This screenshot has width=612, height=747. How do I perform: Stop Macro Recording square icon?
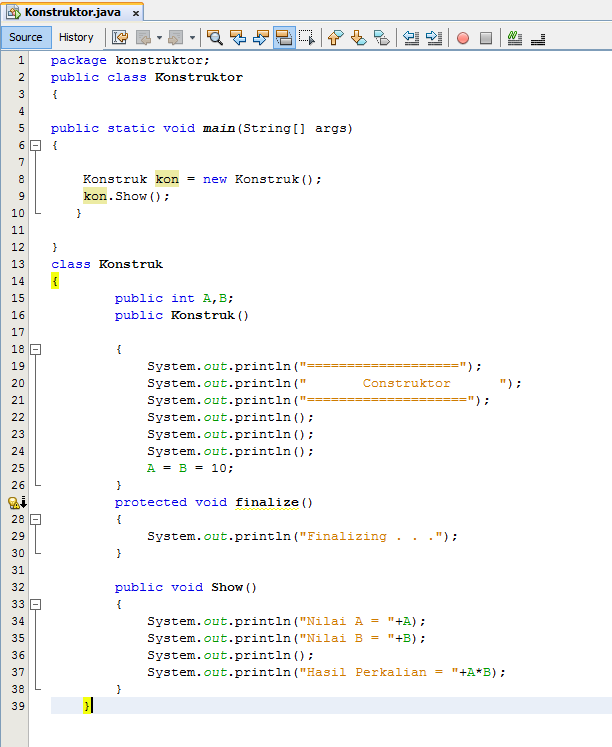coord(486,38)
